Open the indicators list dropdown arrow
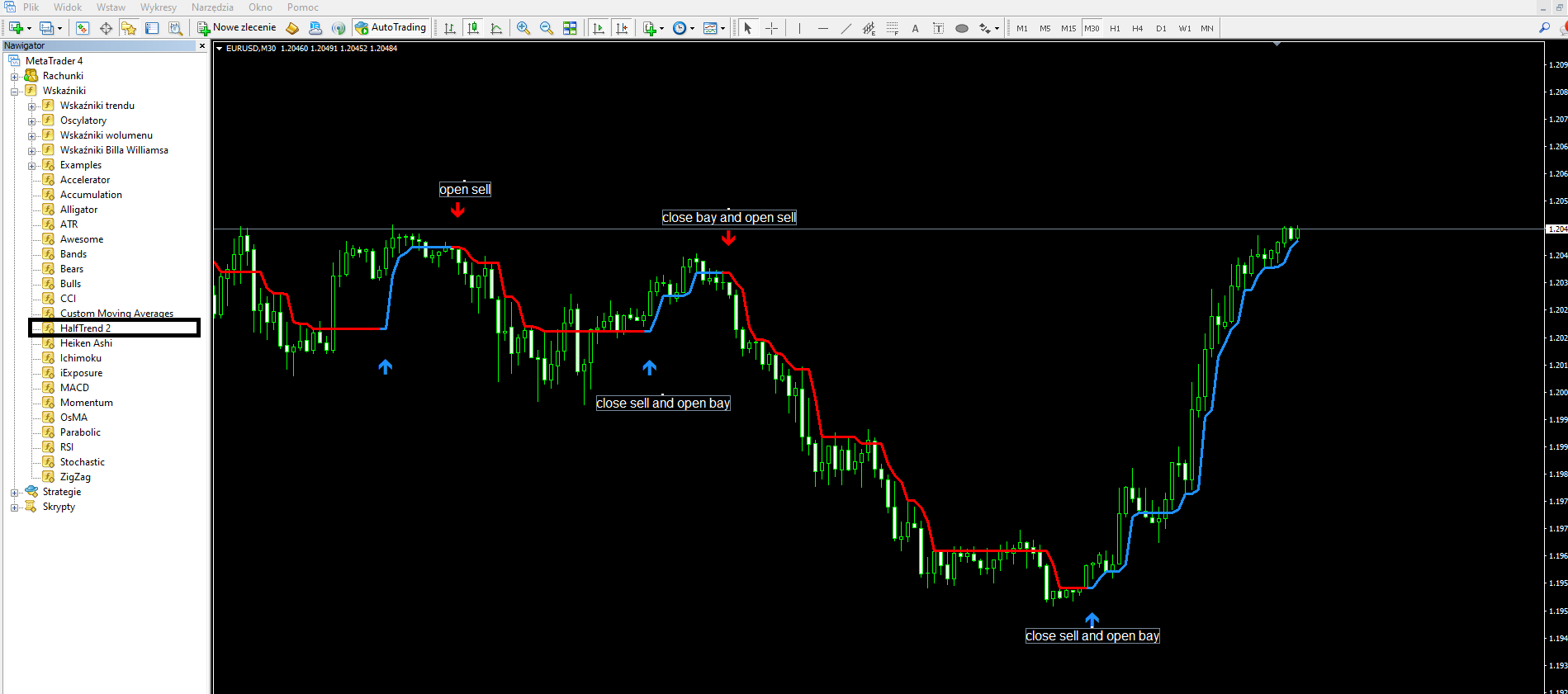This screenshot has width=1568, height=694. pyautogui.click(x=662, y=29)
